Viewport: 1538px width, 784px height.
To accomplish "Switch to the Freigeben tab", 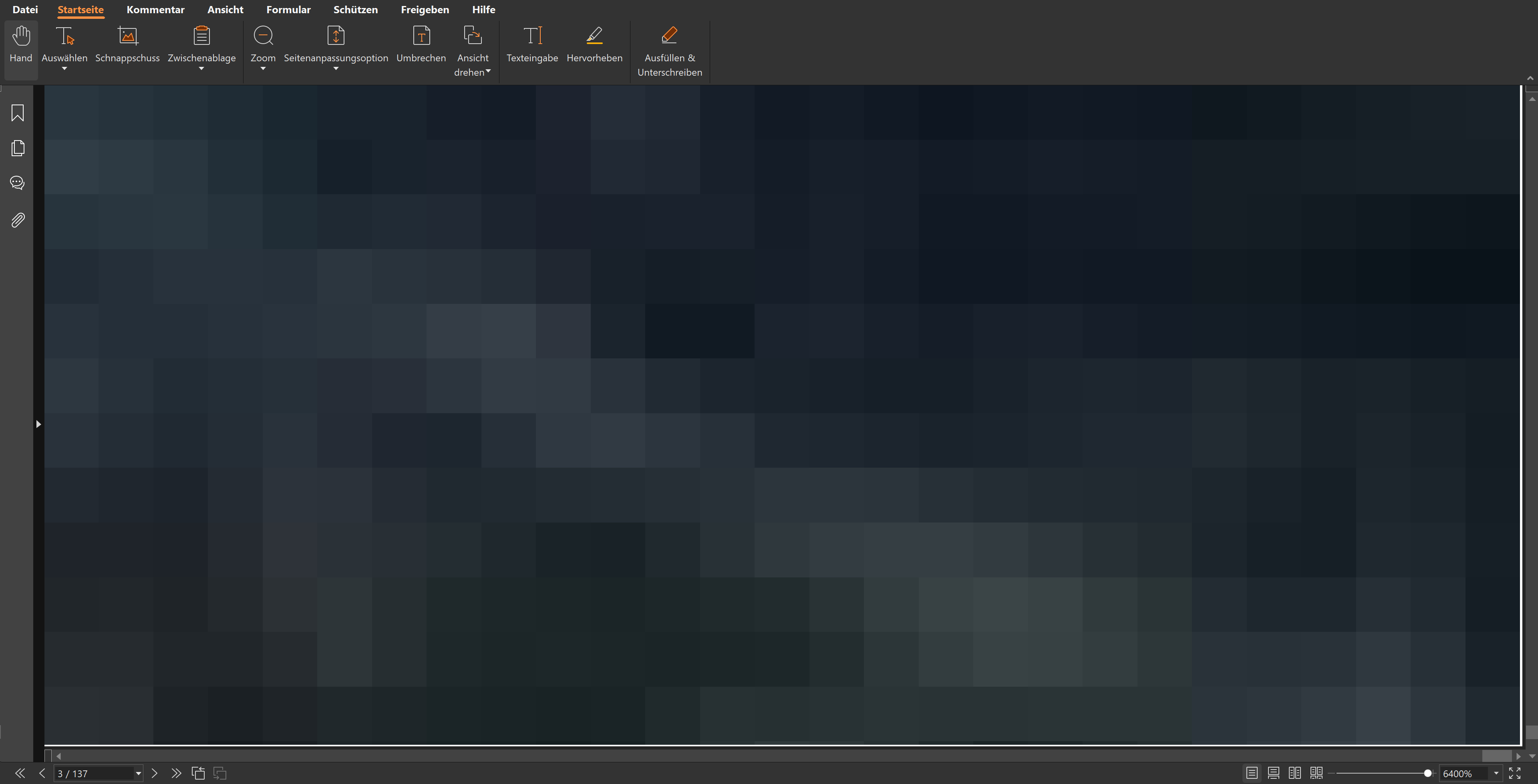I will tap(425, 10).
